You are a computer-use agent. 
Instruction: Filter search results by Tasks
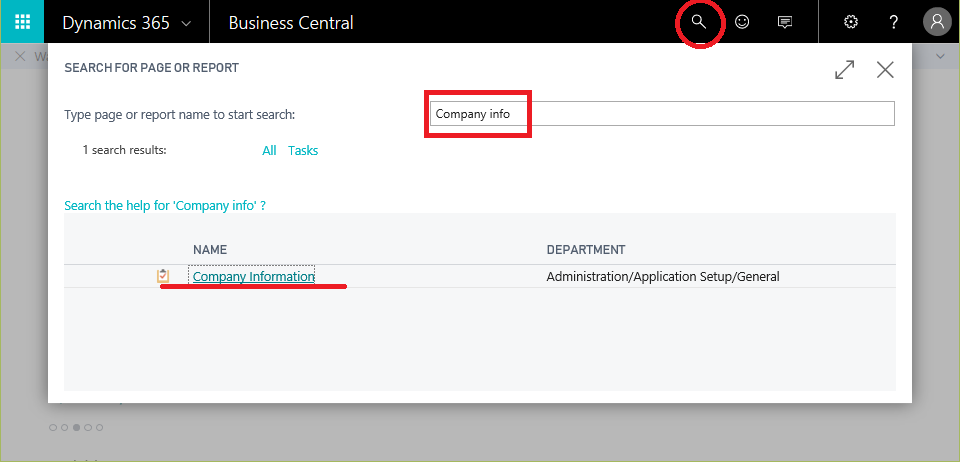tap(303, 150)
